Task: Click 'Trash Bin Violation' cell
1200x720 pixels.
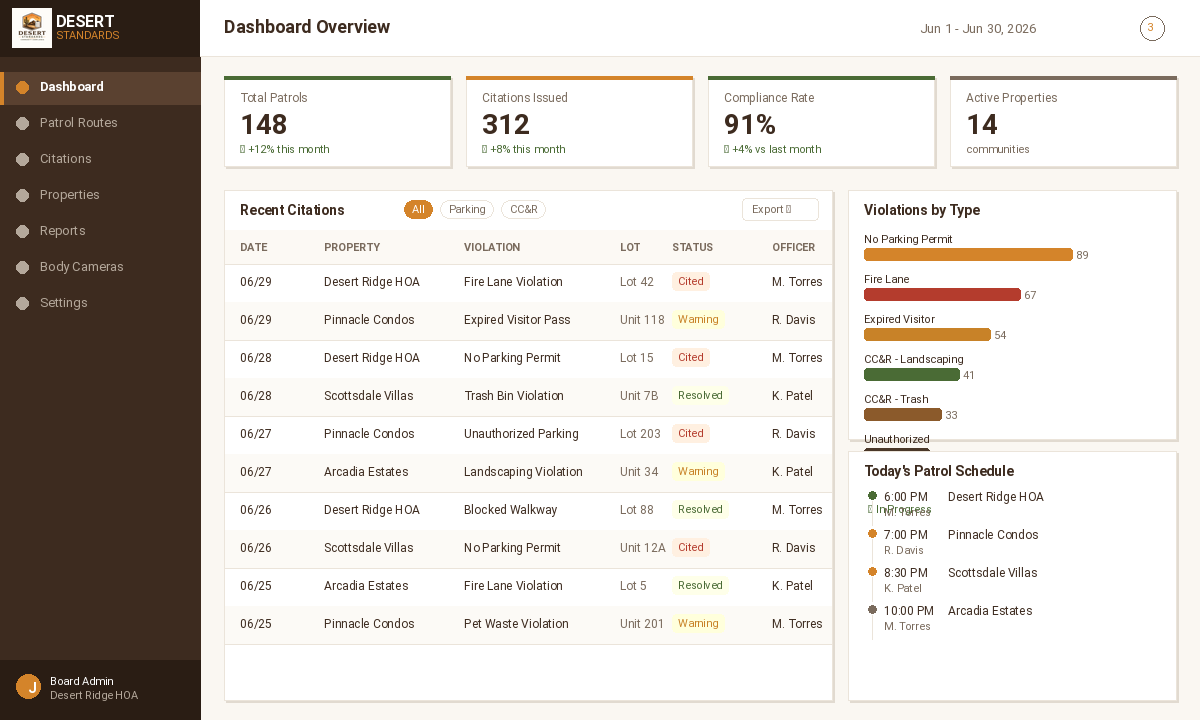Action: pyautogui.click(x=514, y=396)
